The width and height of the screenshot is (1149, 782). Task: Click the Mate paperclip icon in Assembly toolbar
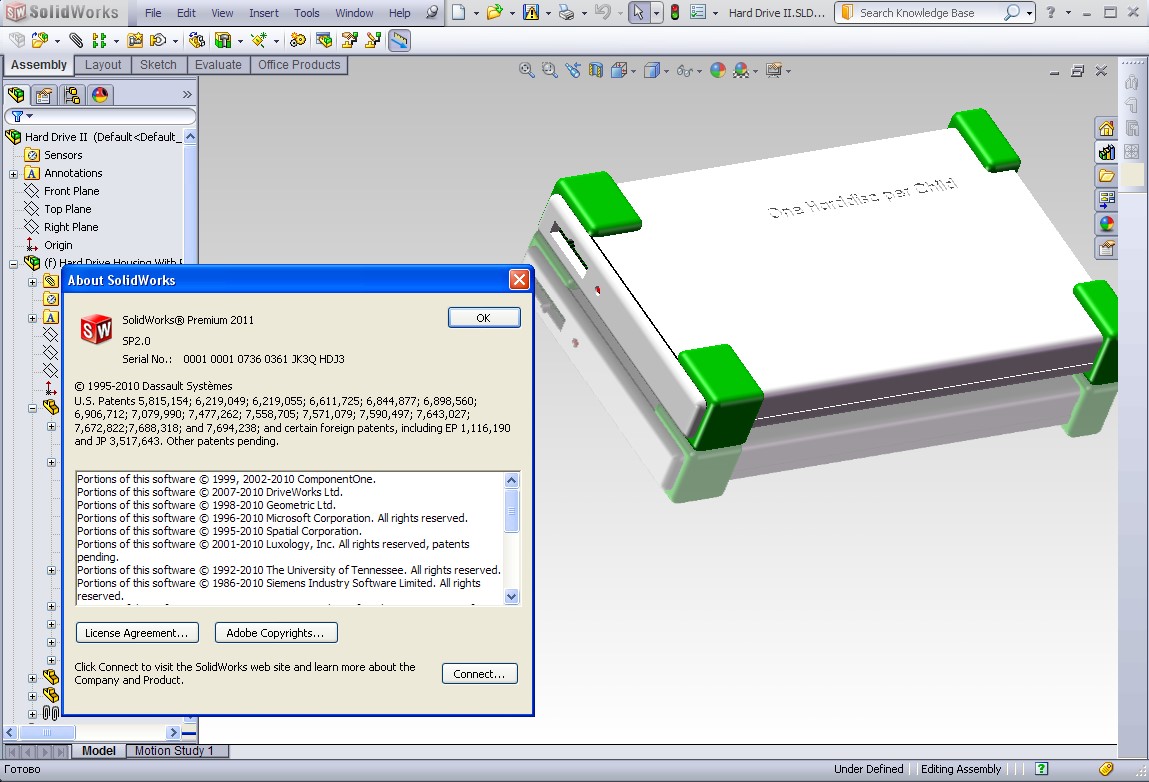tap(77, 40)
